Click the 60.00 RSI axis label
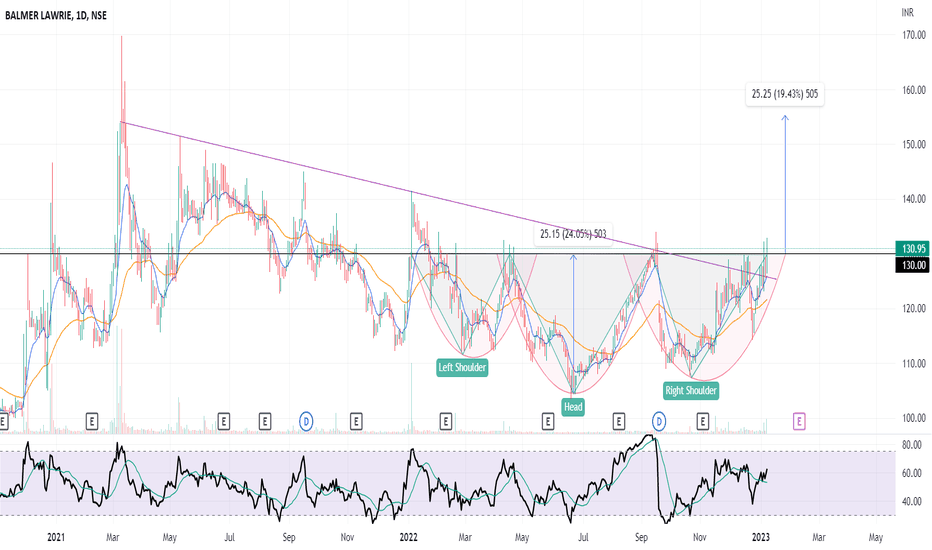The width and height of the screenshot is (932, 550). point(912,473)
